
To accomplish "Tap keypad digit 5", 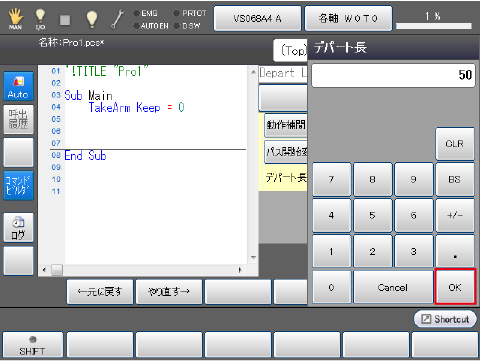I will tap(373, 215).
